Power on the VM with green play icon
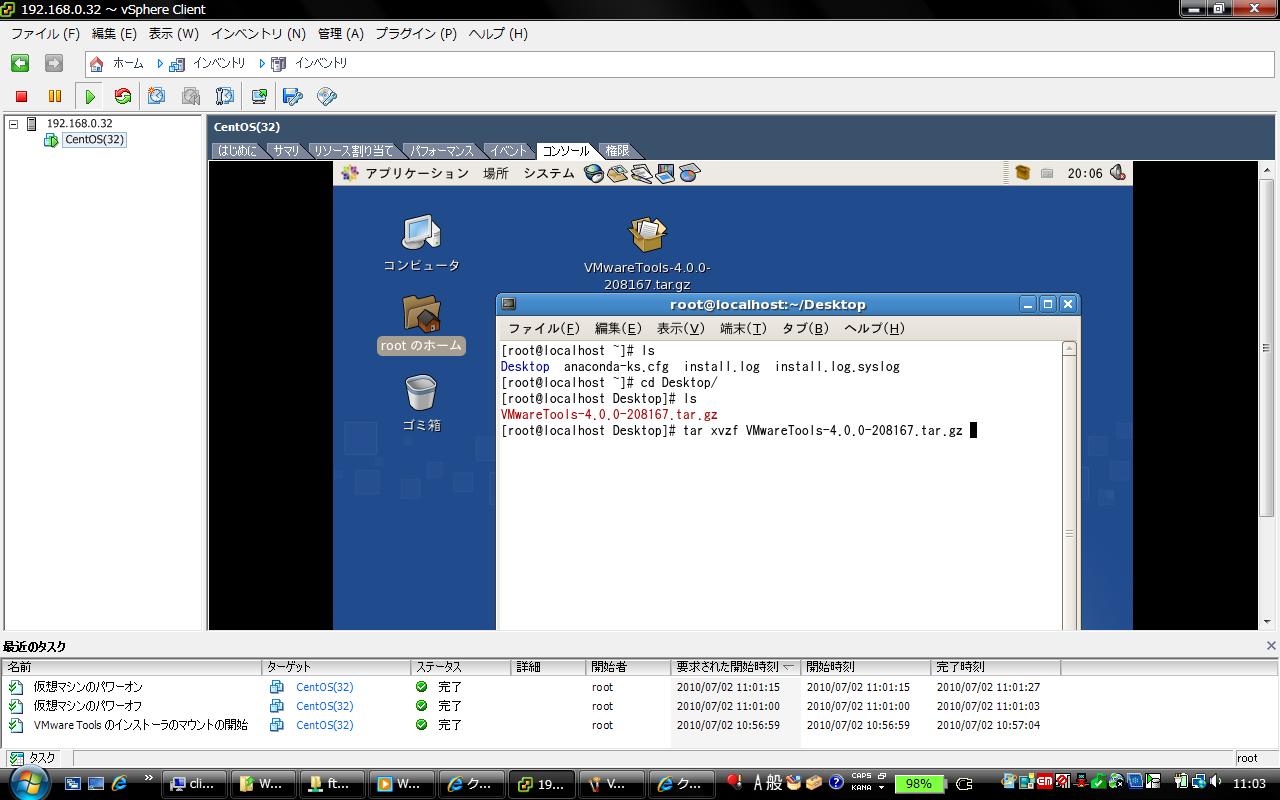 tap(90, 96)
